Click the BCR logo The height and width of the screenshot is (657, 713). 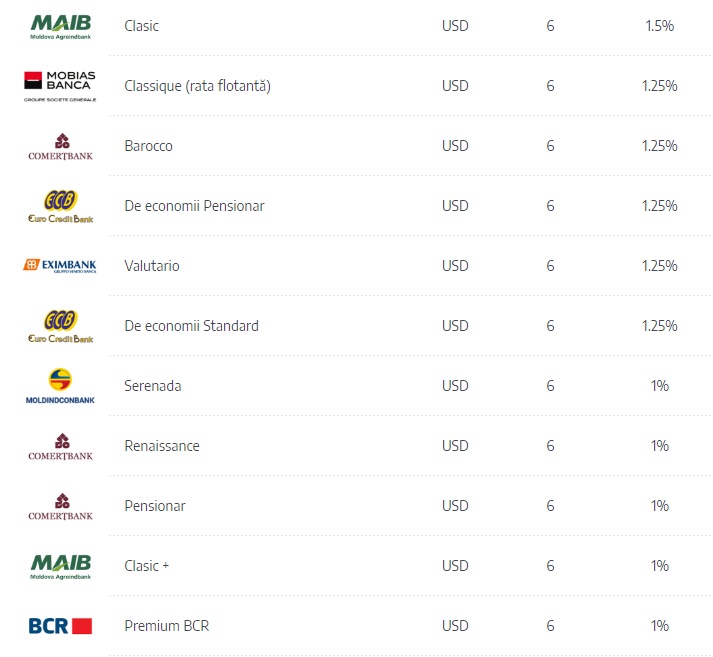(60, 626)
